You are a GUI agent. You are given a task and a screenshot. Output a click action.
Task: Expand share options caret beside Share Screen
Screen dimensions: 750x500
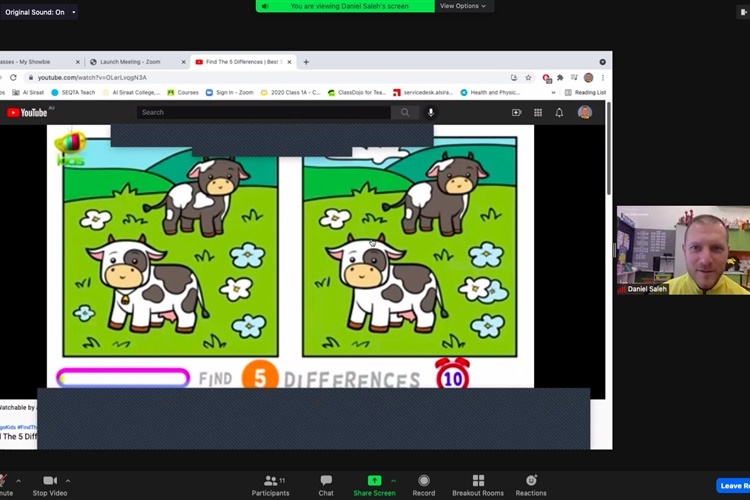[x=393, y=480]
